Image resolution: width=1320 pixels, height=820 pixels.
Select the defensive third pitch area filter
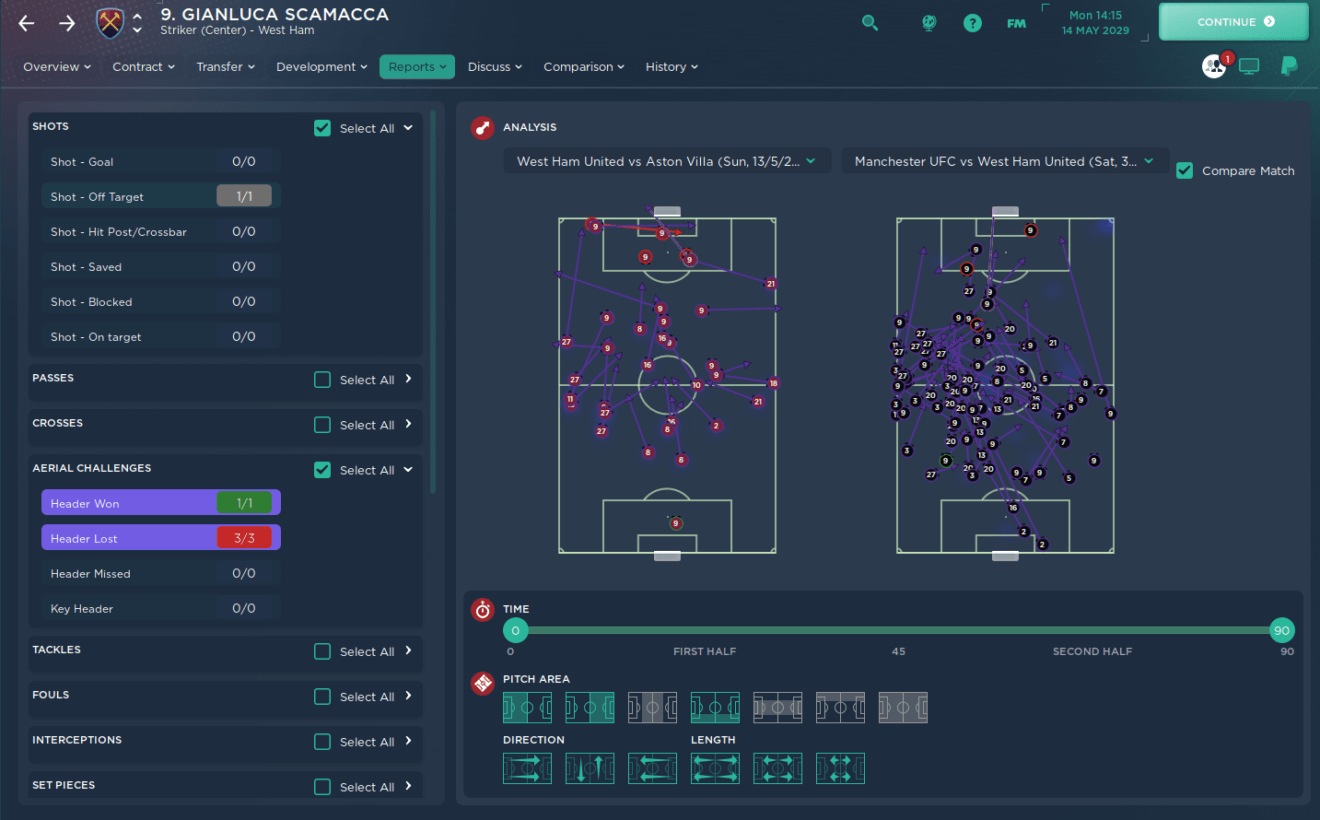(x=527, y=707)
